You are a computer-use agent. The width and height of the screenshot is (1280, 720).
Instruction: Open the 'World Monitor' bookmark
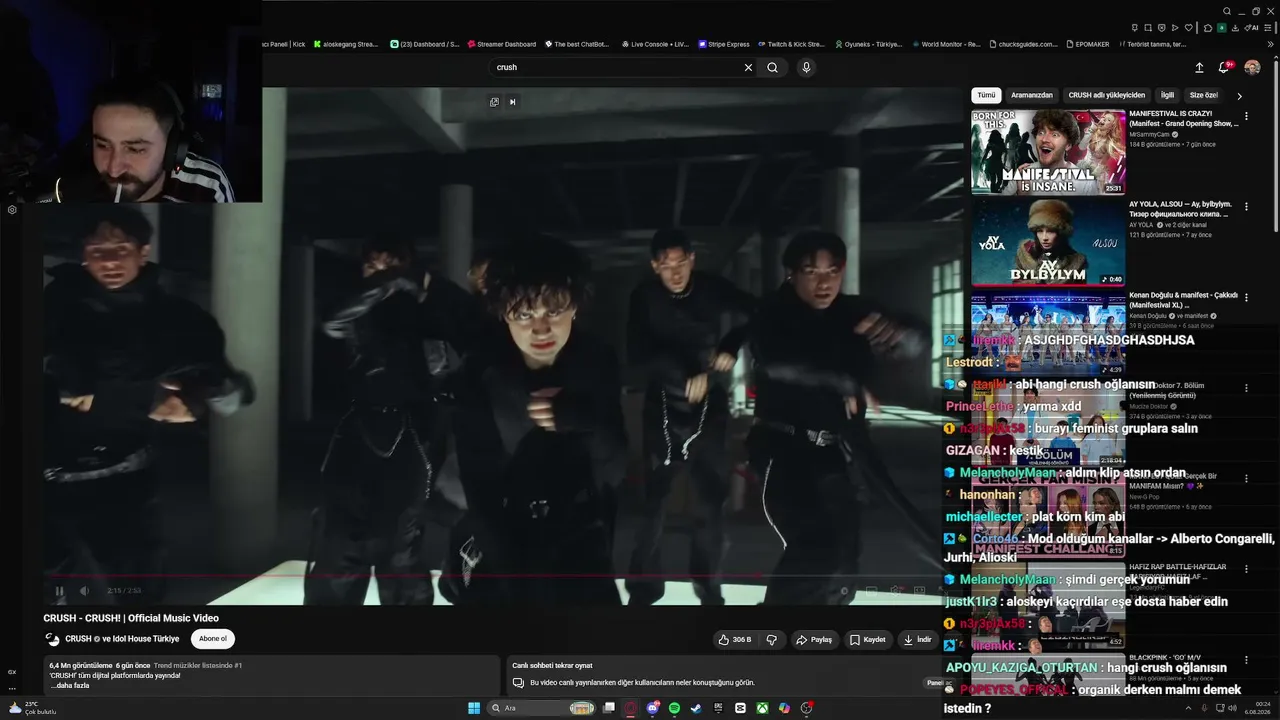click(945, 44)
